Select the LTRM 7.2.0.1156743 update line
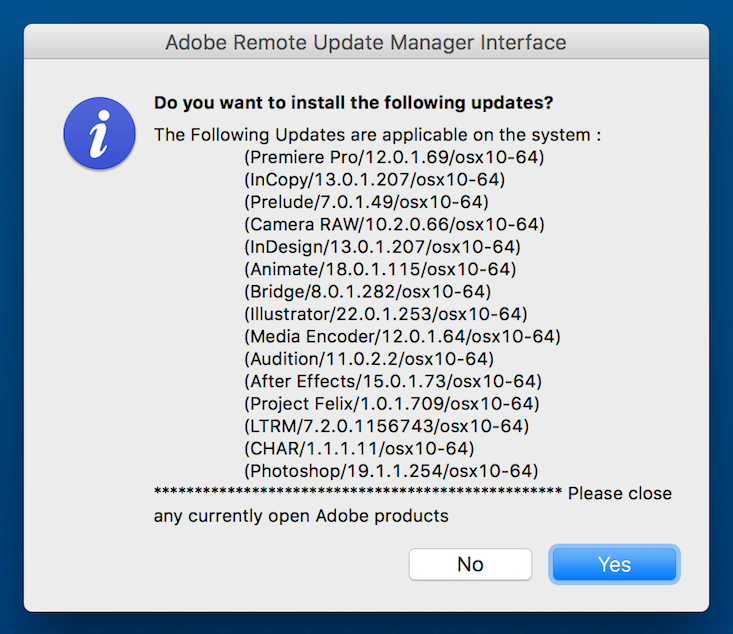 (x=387, y=427)
